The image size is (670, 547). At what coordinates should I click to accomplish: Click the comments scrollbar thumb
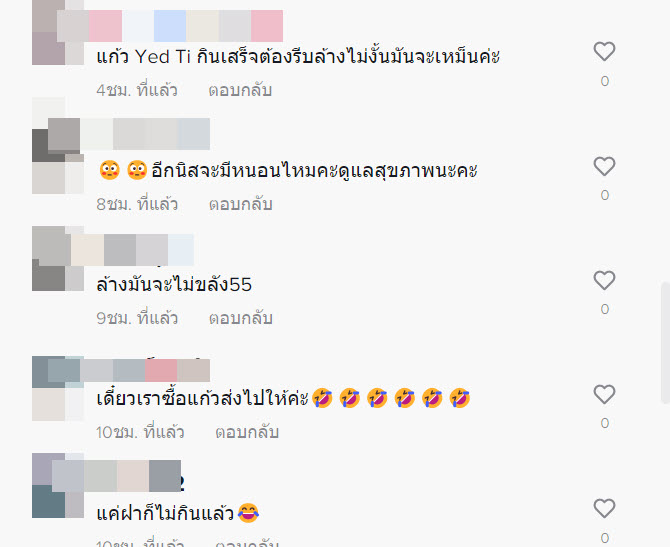(665, 342)
